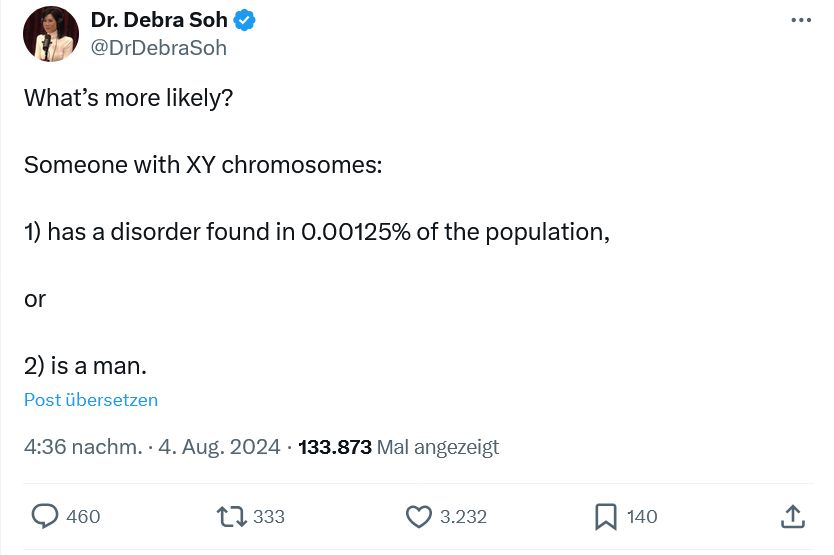This screenshot has height=555, width=834.
Task: Click the 460 replies count
Action: click(x=83, y=516)
